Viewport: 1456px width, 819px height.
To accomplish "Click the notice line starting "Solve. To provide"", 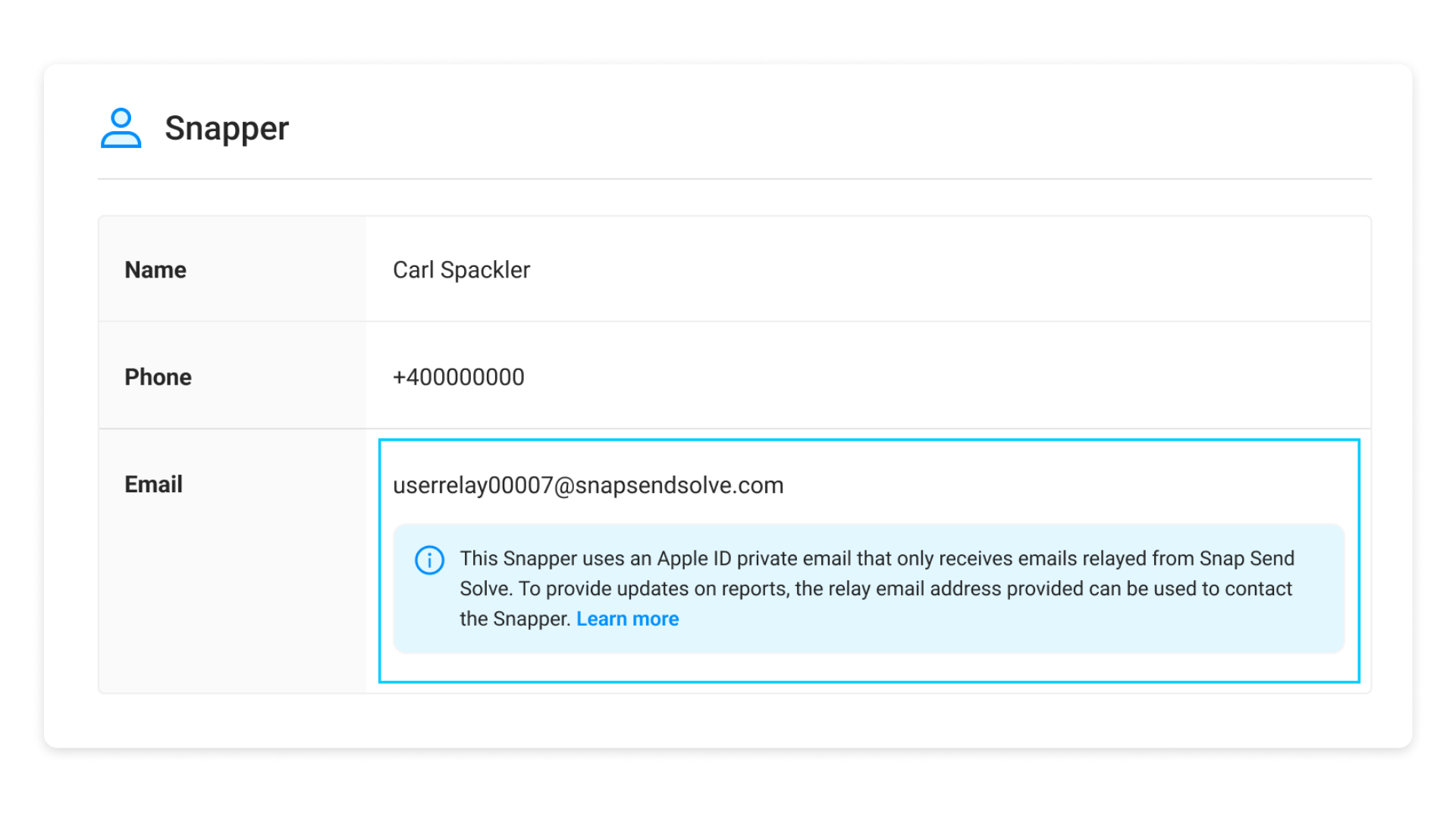I will click(875, 589).
